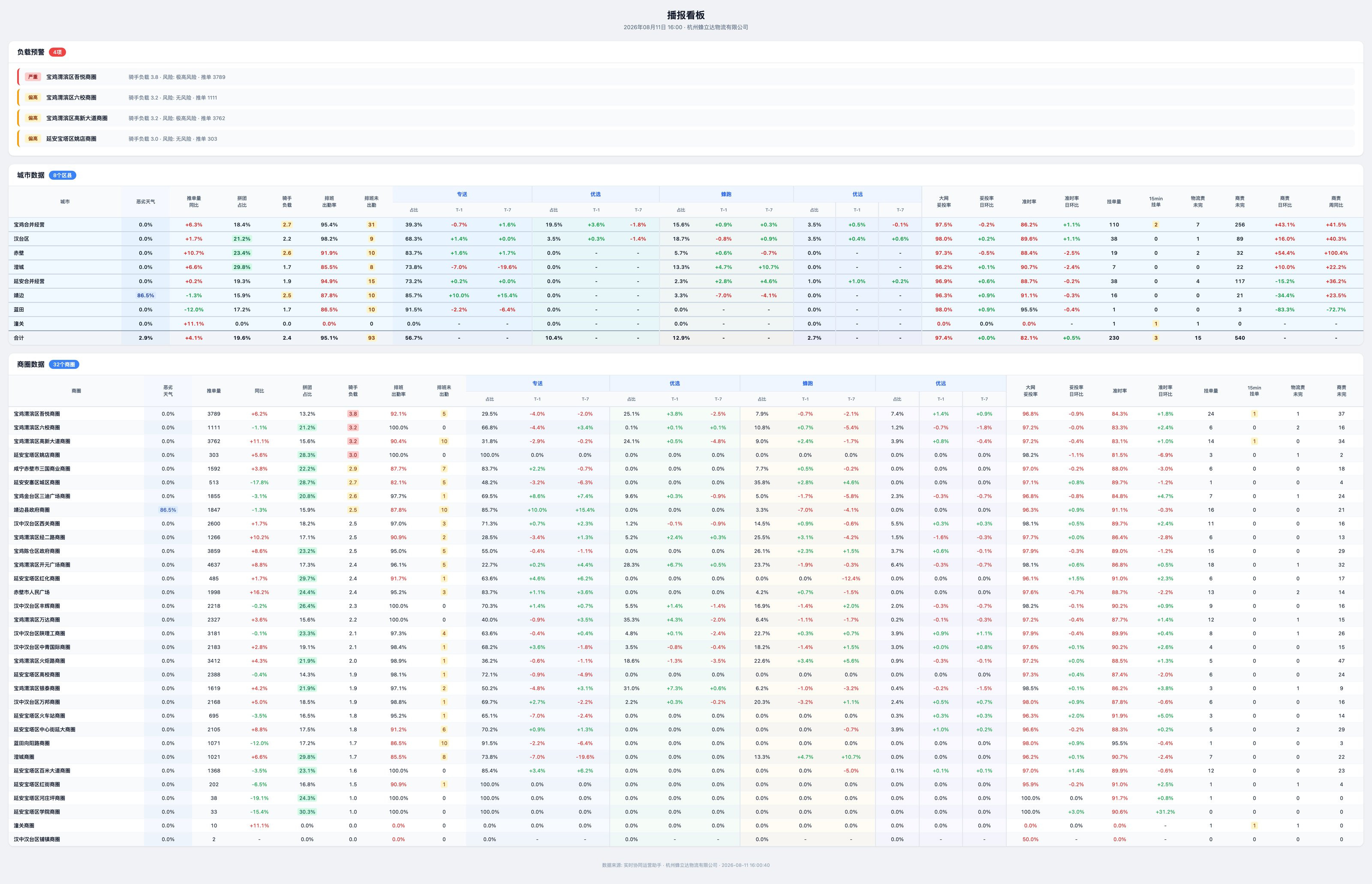The image size is (1372, 884).
Task: Click the 推单量同比 column header
Action: point(194,202)
